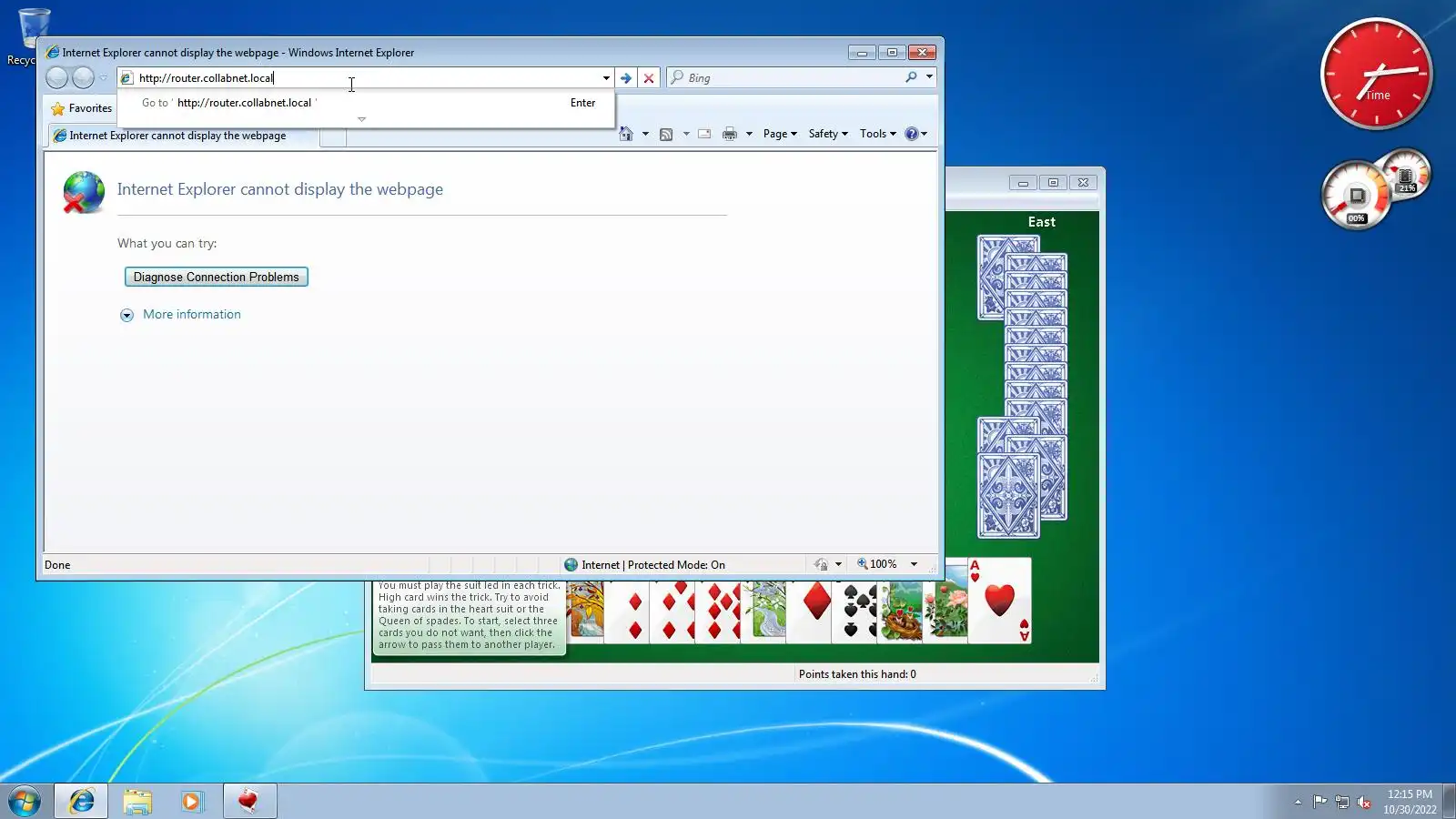Expand the address bar autocomplete dropdown arrow
Viewport: 1456px width, 819px height.
[x=606, y=78]
